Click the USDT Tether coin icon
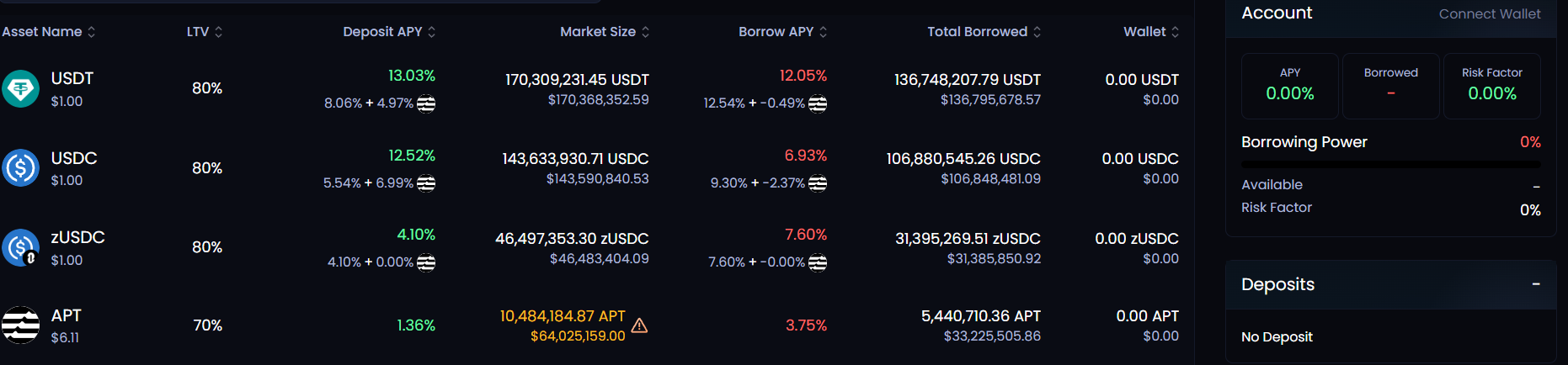 20,88
